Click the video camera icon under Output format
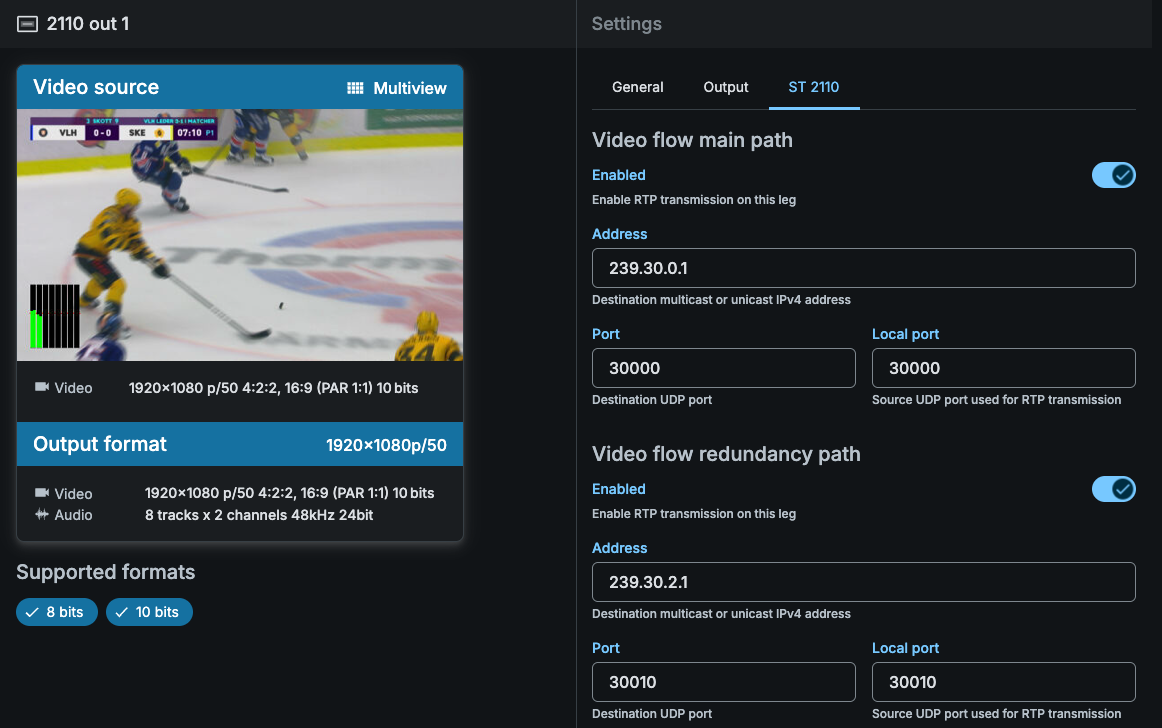 (x=42, y=493)
